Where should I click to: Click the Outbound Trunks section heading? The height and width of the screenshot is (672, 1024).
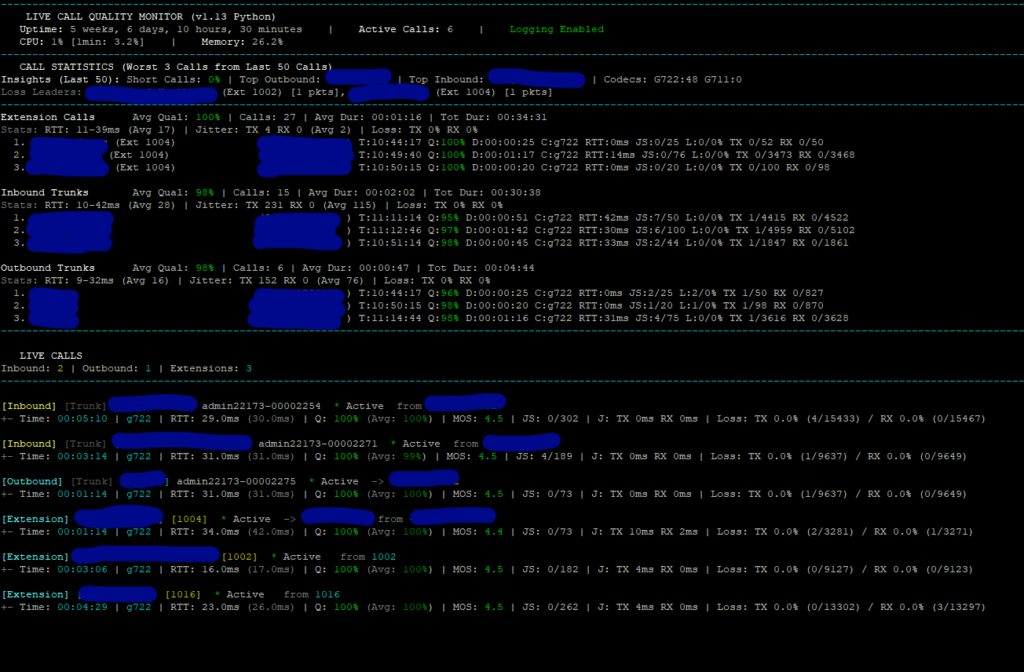[x=48, y=268]
